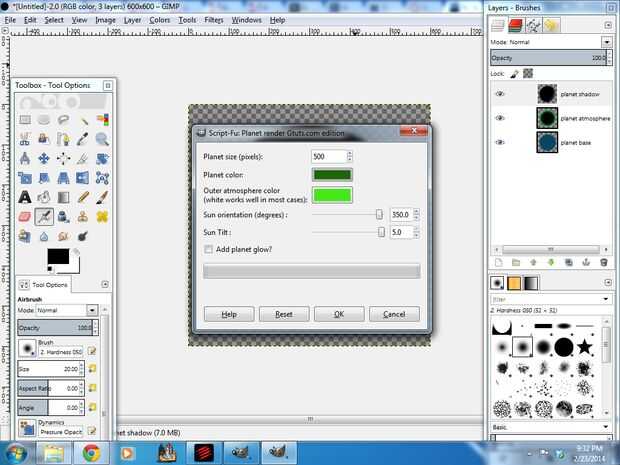Viewport: 620px width, 465px height.
Task: Select the Airbrush tool
Action: pyautogui.click(x=44, y=217)
